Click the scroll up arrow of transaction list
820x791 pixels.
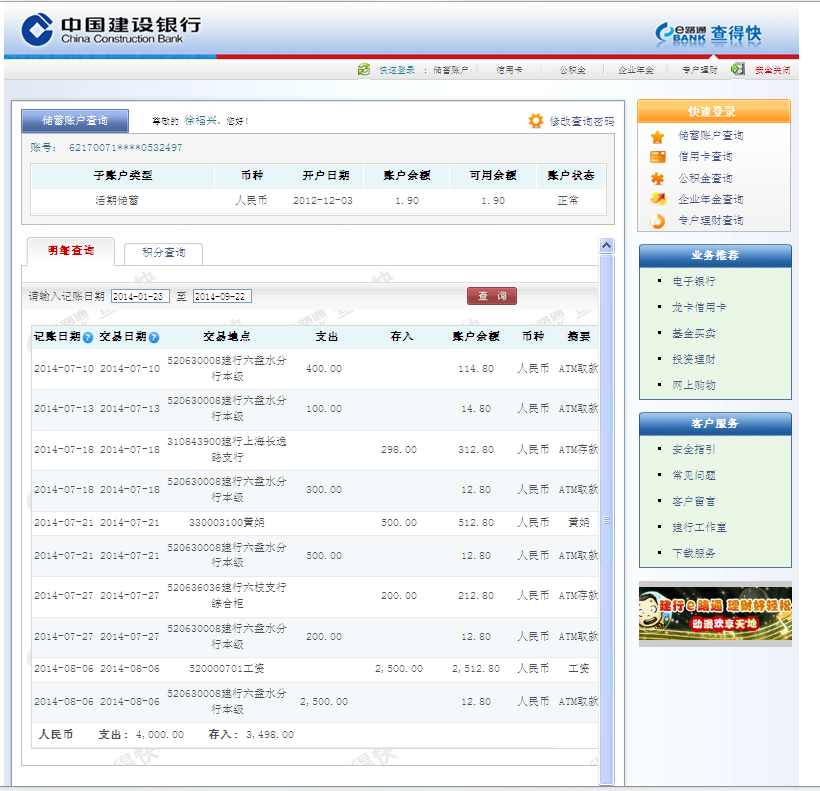pos(606,246)
